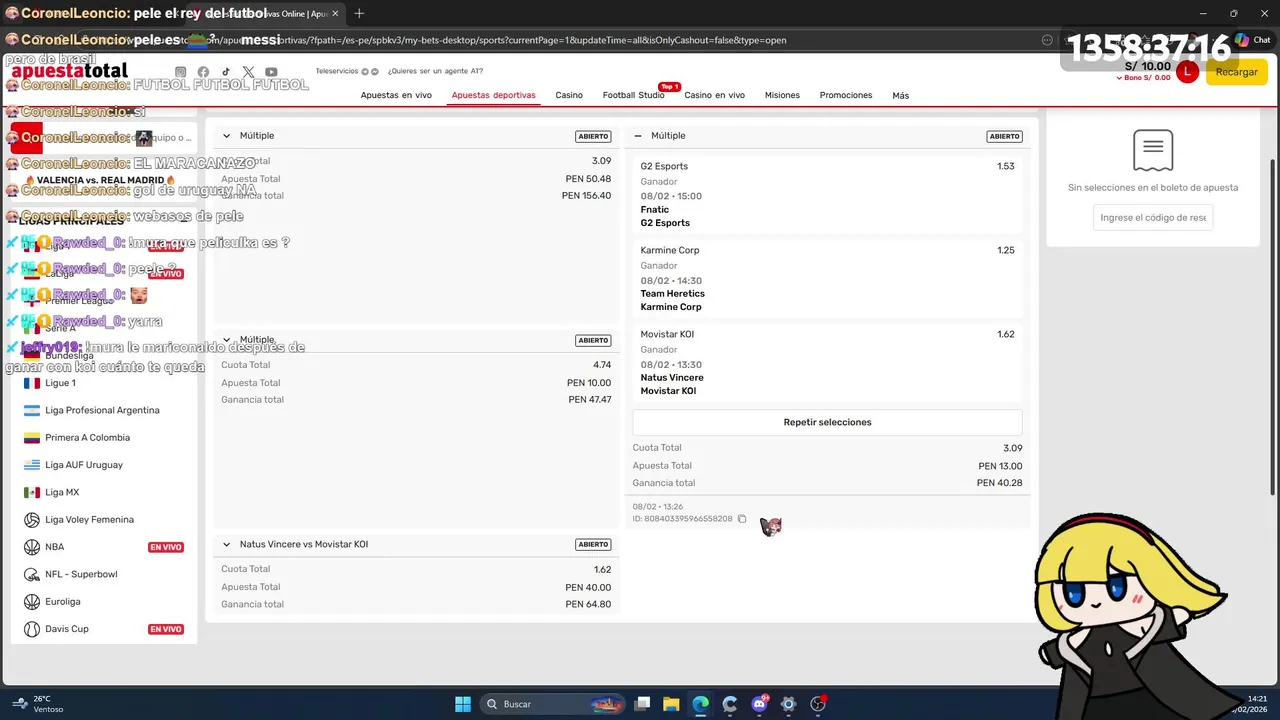Screen dimensions: 1280x720
Task: Click Repetir selecciones button
Action: pos(827,422)
